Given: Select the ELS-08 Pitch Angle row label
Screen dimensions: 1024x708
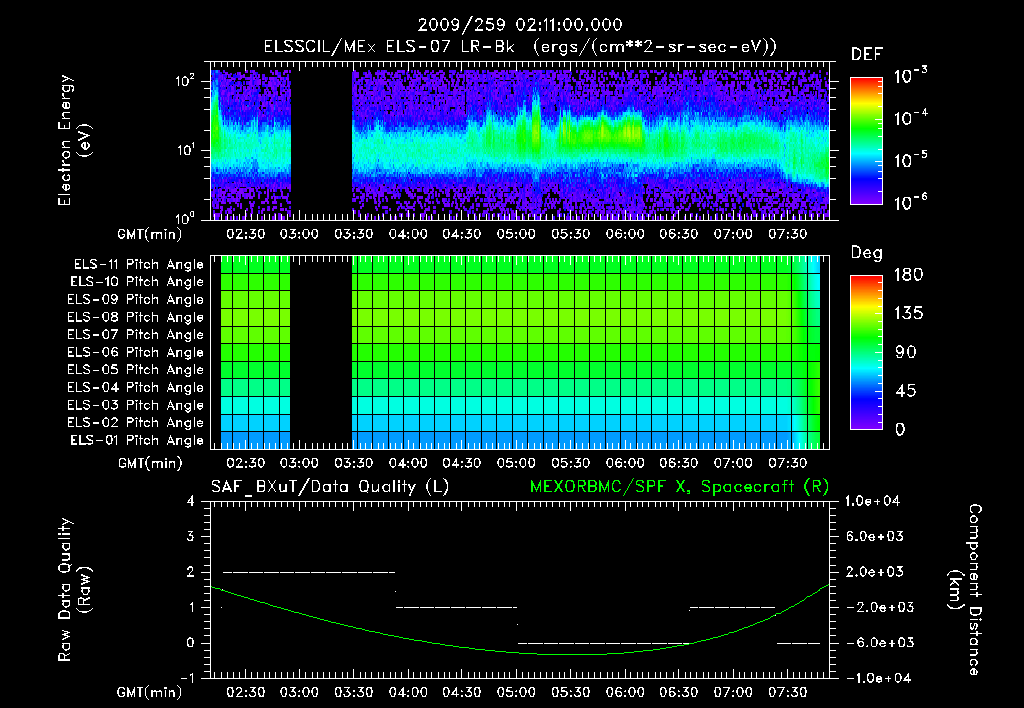Looking at the screenshot, I should point(135,317).
